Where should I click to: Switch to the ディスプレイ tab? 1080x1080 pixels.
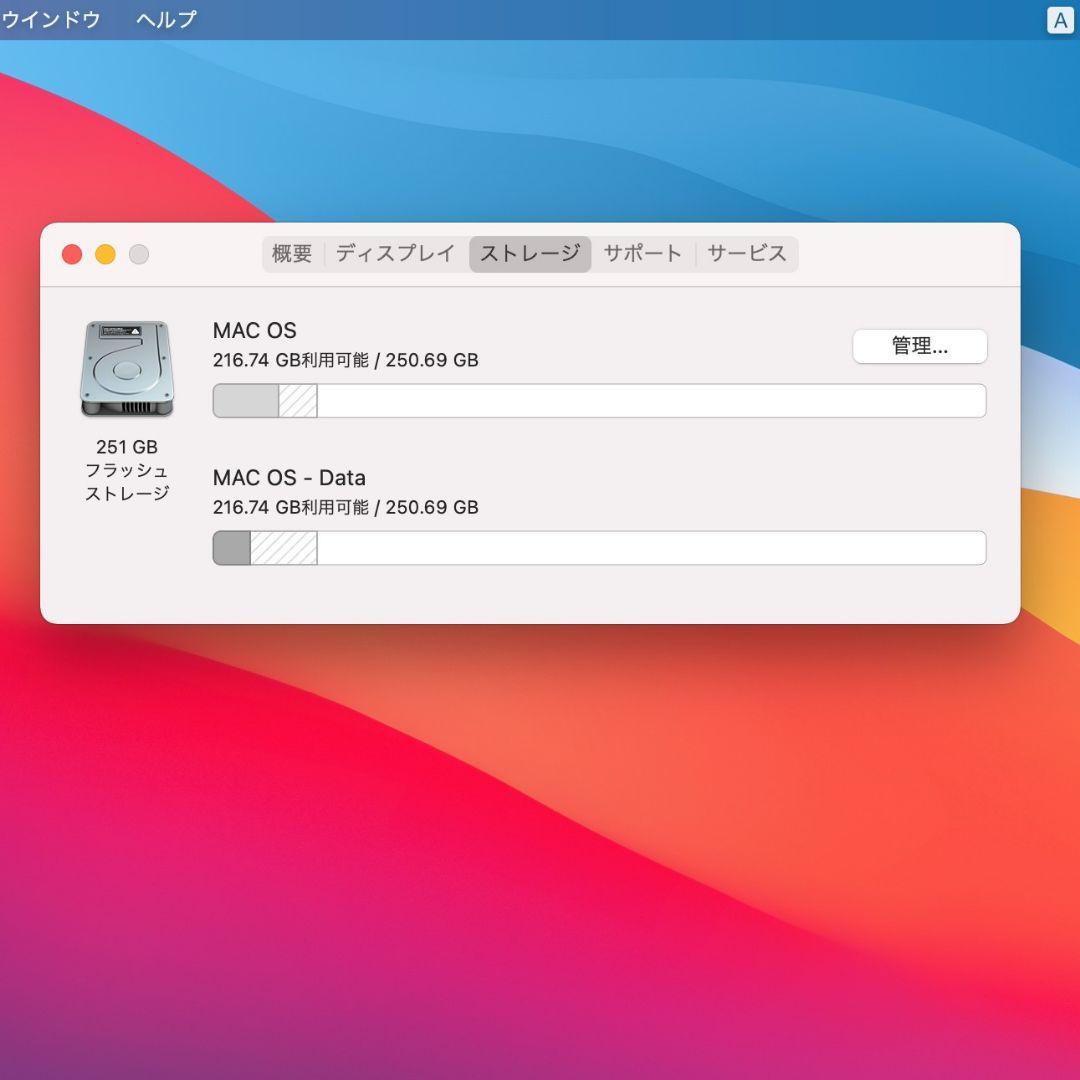[x=396, y=254]
